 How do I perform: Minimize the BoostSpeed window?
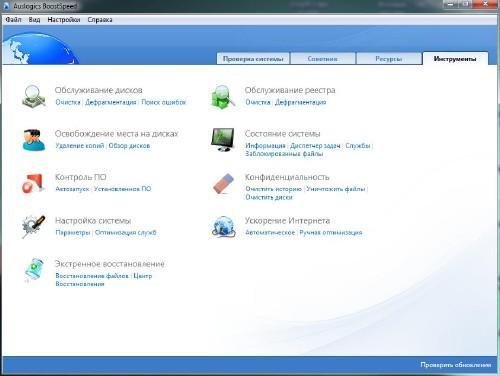(x=450, y=4)
